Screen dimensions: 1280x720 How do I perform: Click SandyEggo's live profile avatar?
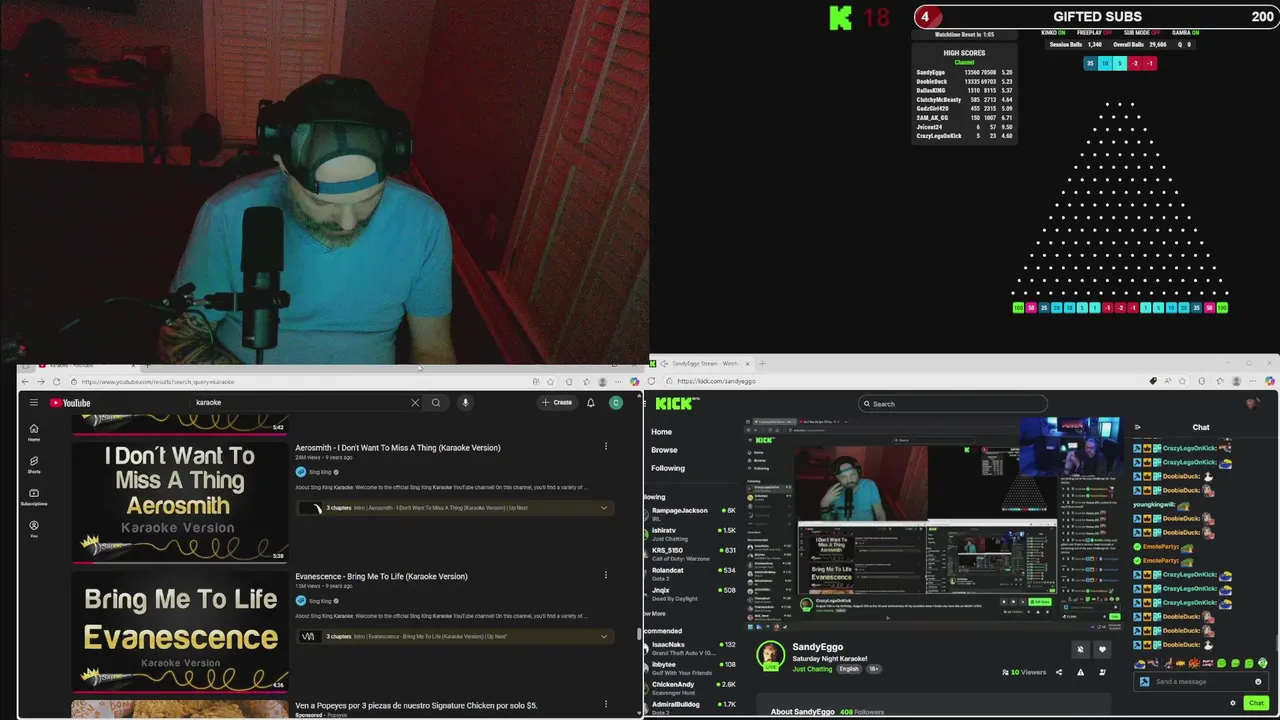click(770, 656)
